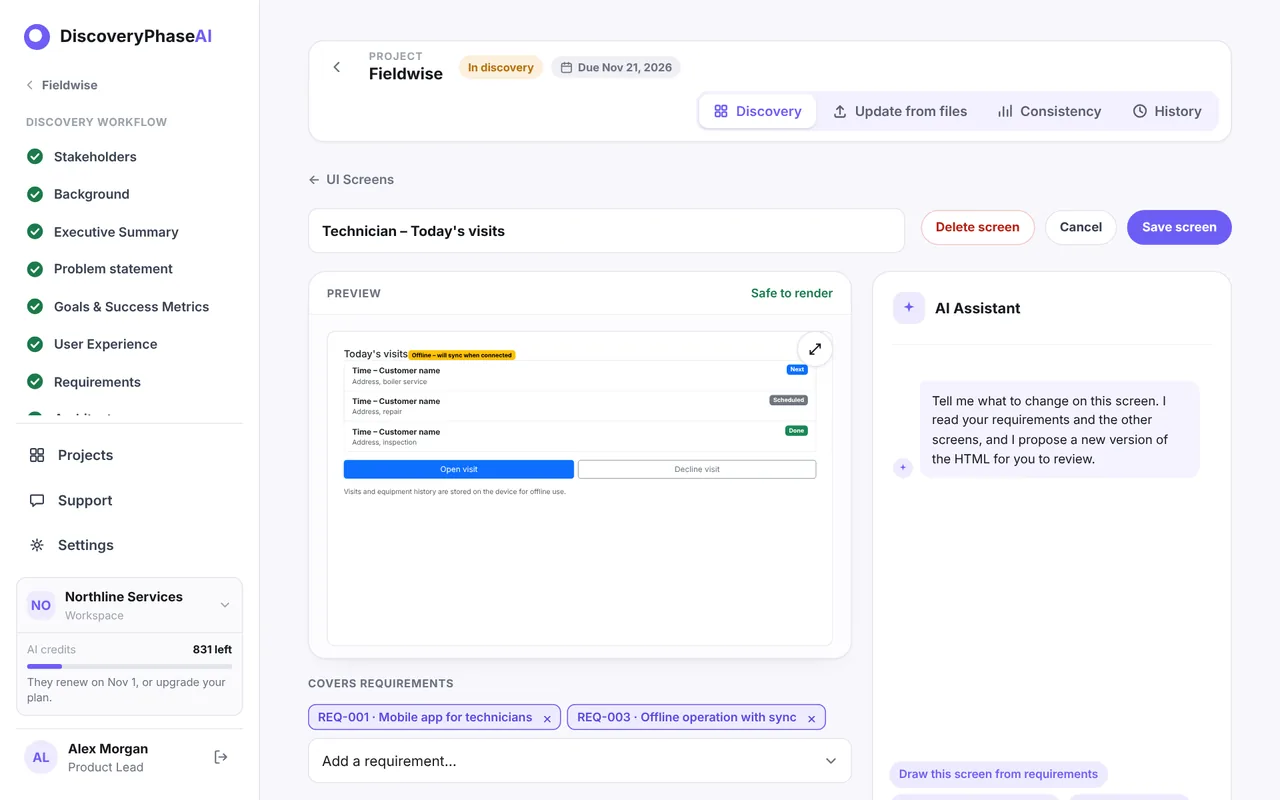Click the AI credits progress bar
Image resolution: width=1280 pixels, height=800 pixels.
[x=129, y=666]
